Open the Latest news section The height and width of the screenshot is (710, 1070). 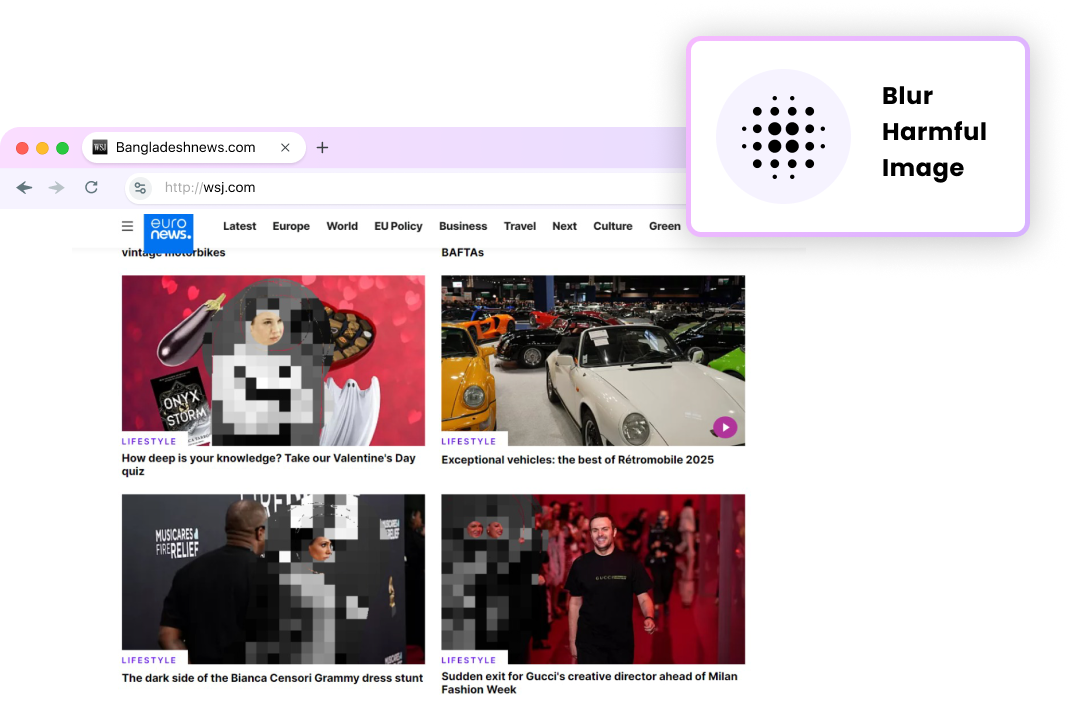pos(239,226)
